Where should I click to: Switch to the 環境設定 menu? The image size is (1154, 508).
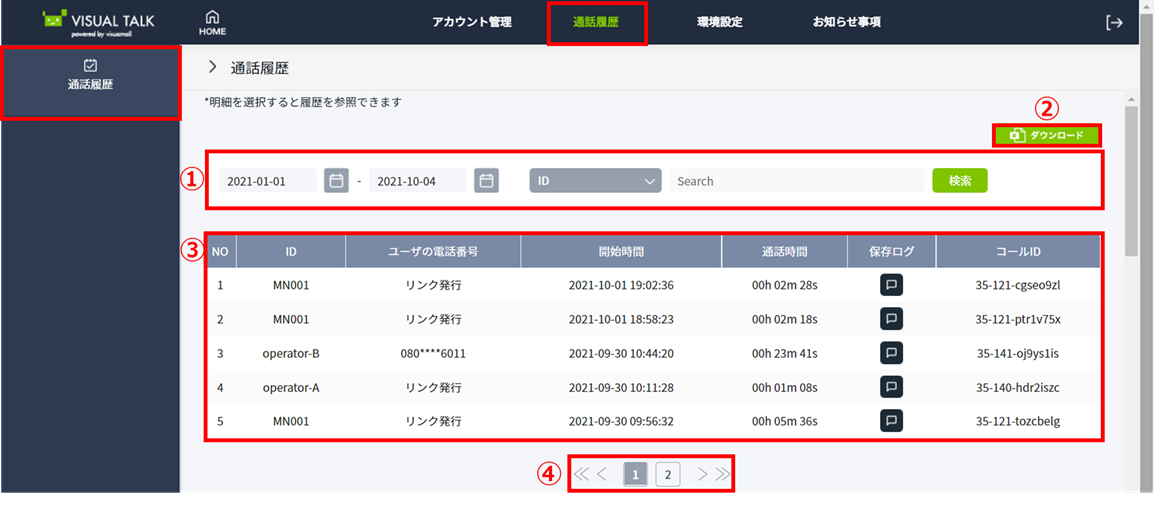(719, 22)
